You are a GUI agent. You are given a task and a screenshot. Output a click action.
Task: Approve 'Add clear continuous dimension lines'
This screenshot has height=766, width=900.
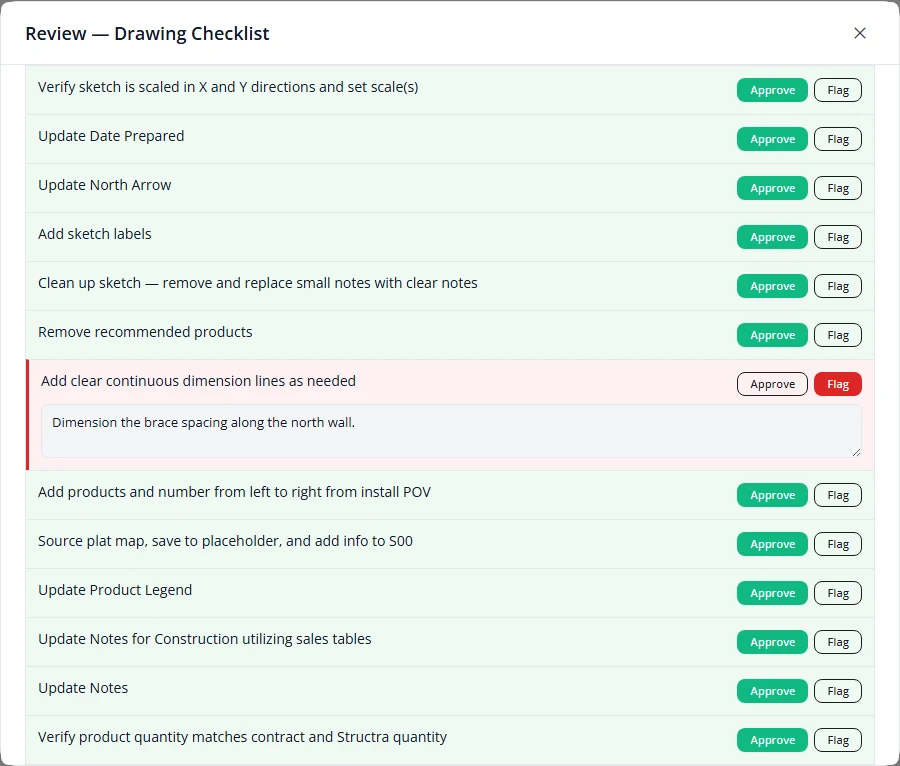point(772,384)
